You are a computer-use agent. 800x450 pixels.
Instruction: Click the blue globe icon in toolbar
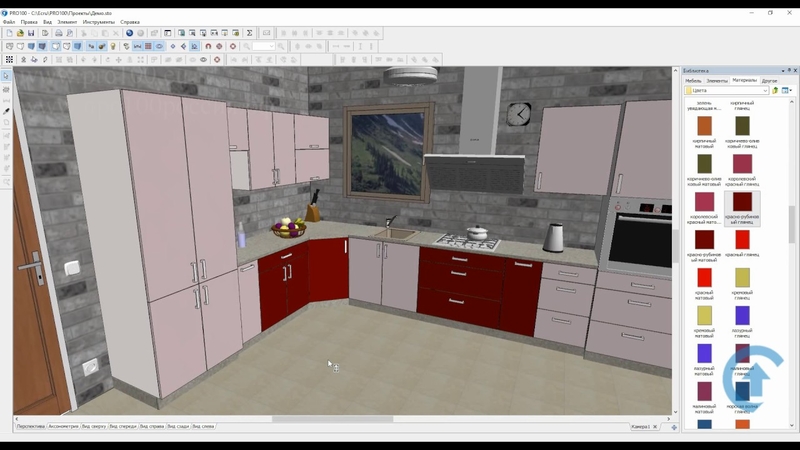click(129, 32)
